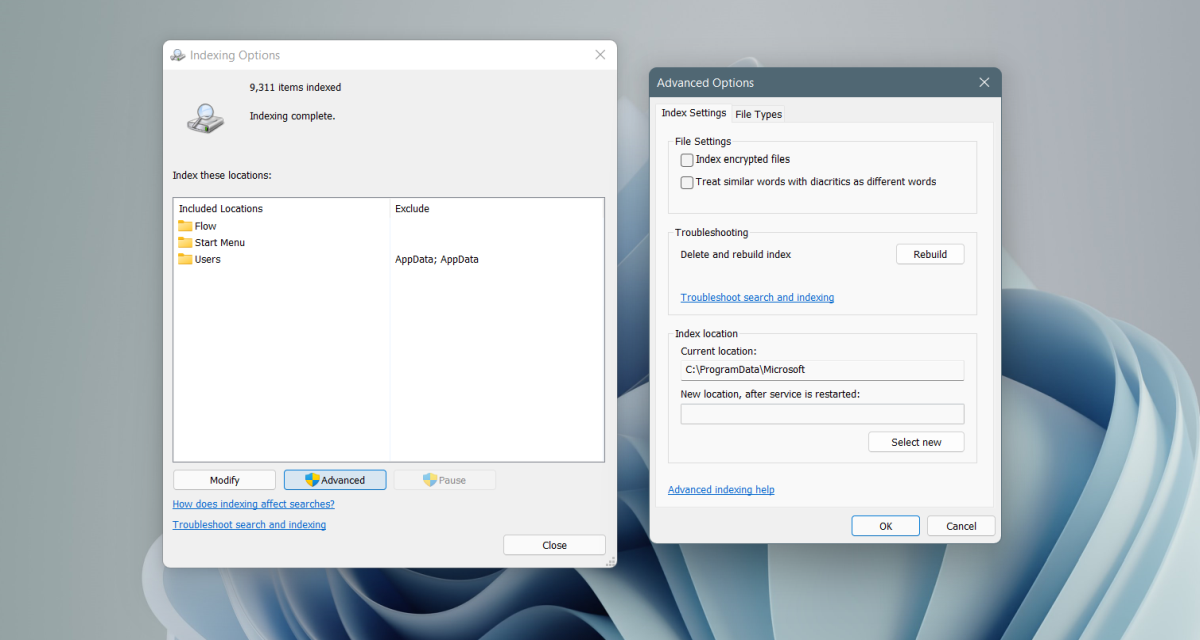1200x640 pixels.
Task: Click the Rebuild button
Action: (930, 254)
